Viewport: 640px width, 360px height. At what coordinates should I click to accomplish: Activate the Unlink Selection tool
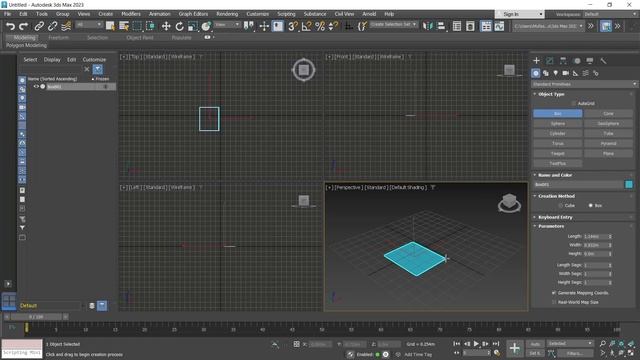(x=52, y=27)
